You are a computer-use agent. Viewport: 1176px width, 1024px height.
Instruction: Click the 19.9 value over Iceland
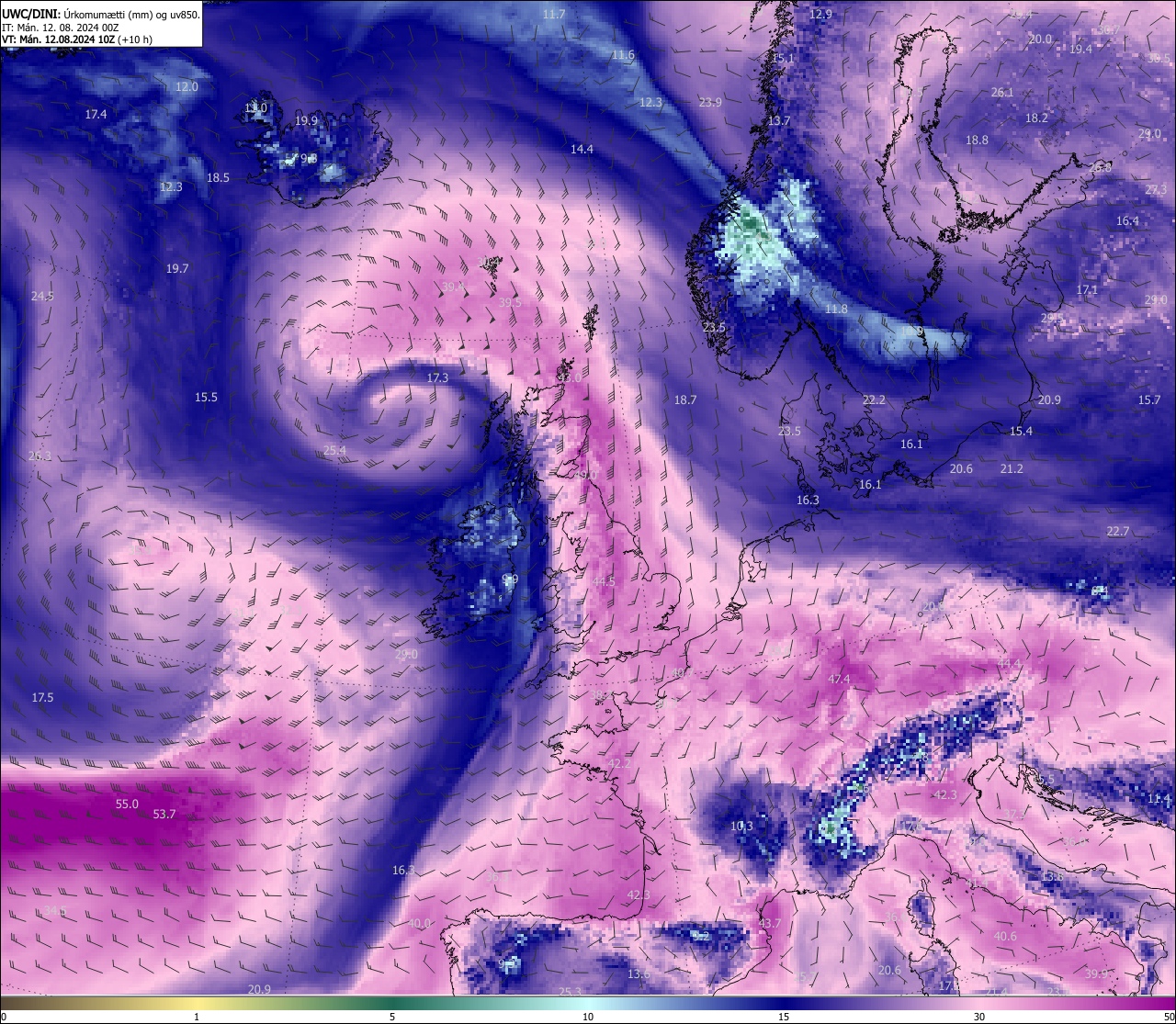coord(306,120)
